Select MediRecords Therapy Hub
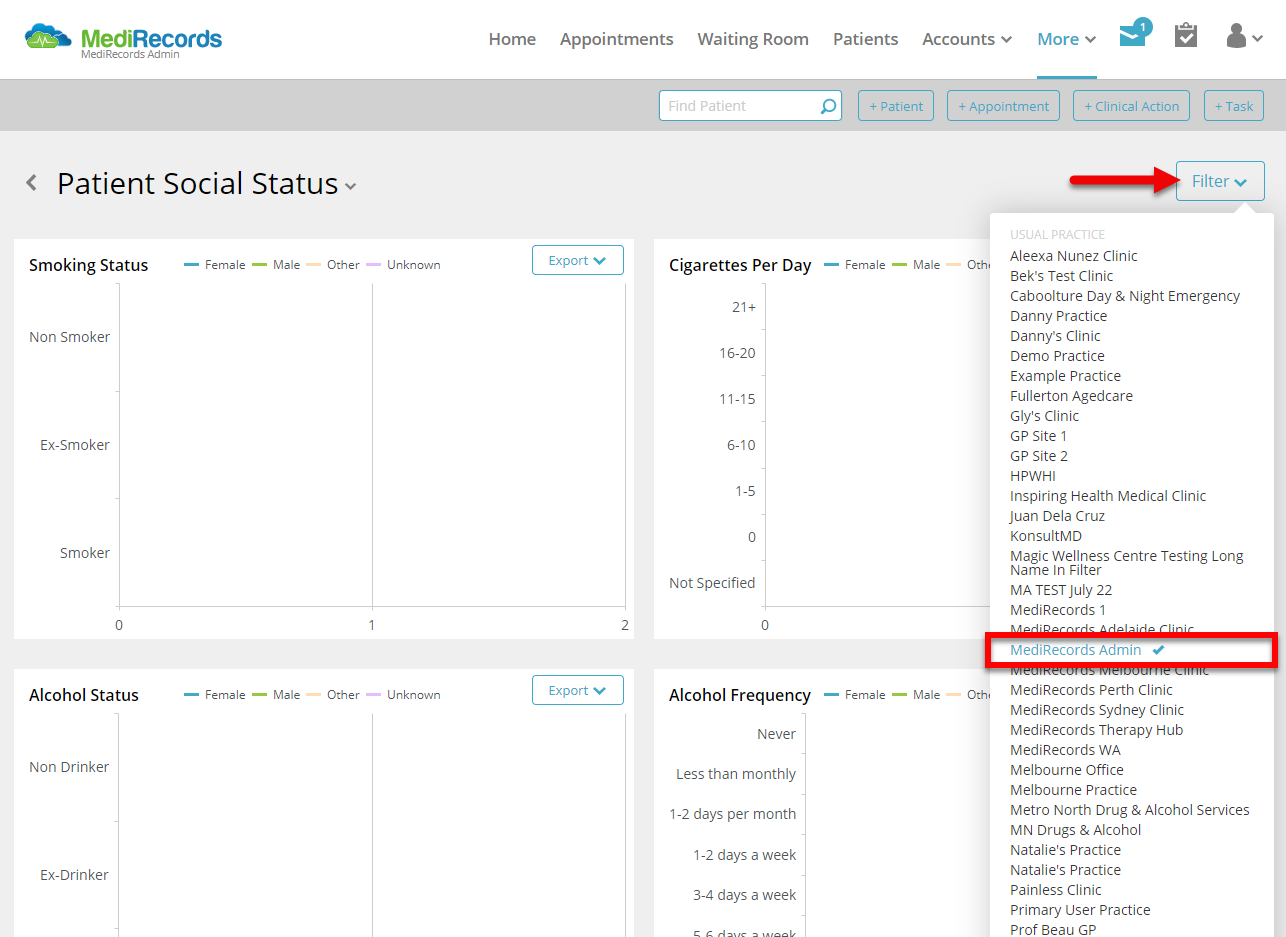The height and width of the screenshot is (937, 1286). pos(1096,730)
